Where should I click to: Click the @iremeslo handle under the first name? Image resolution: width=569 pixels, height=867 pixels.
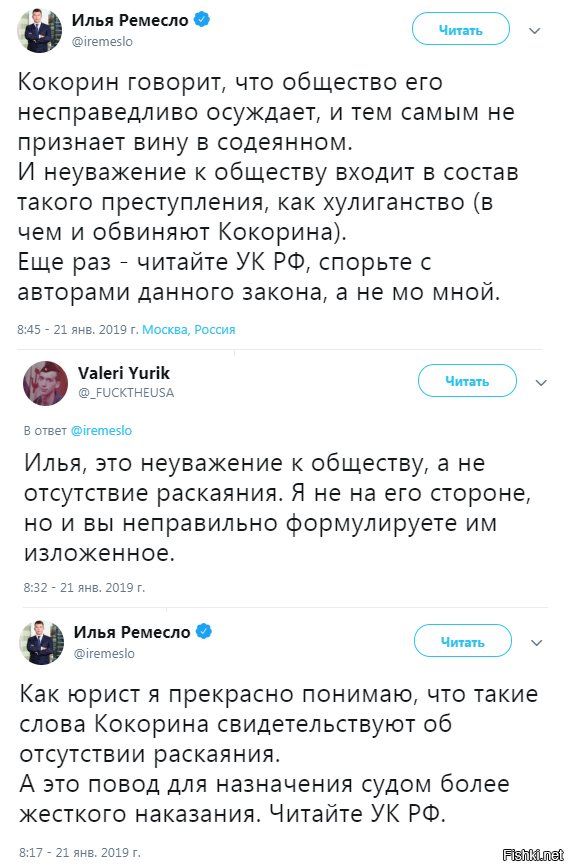(x=102, y=41)
